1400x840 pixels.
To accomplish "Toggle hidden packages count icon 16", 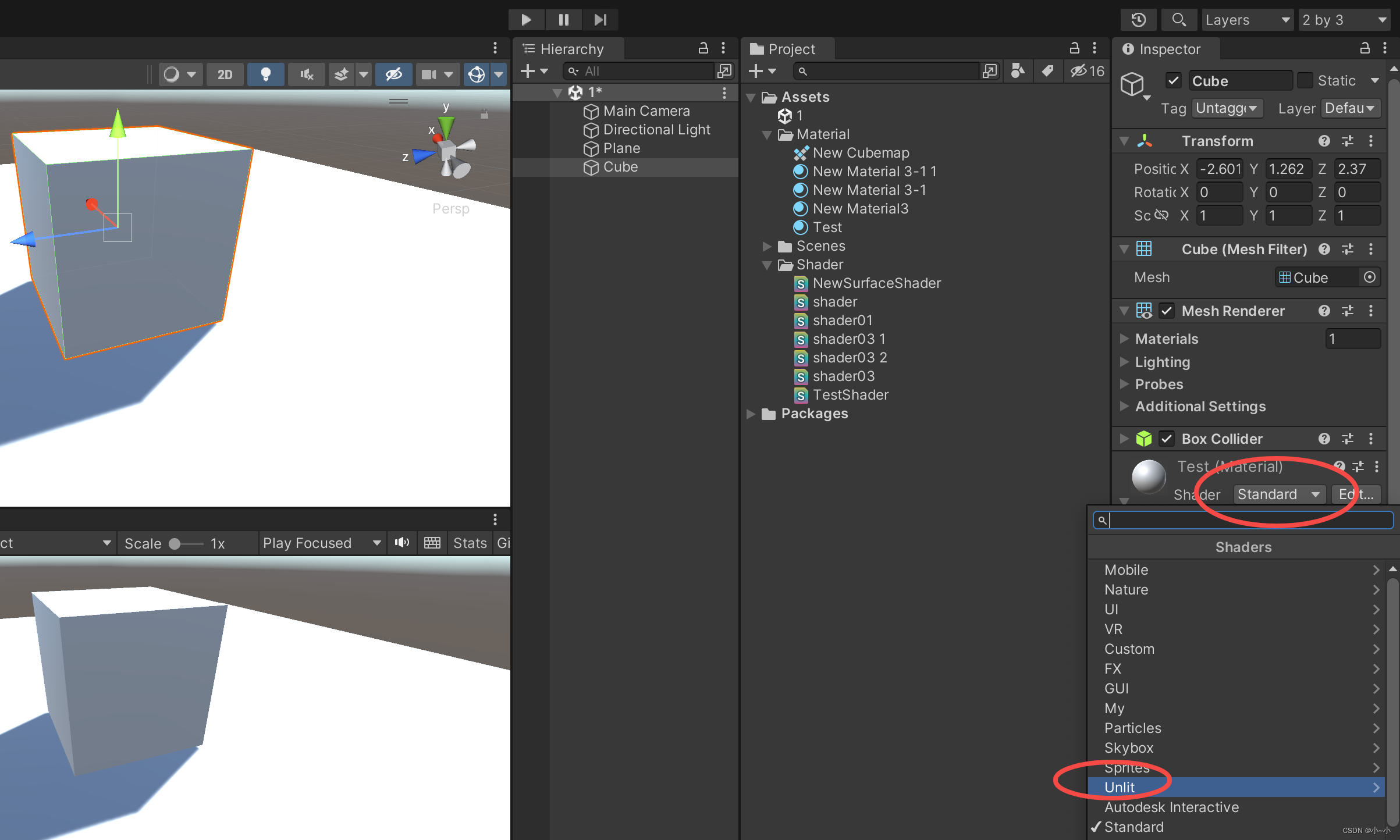I will point(1087,71).
